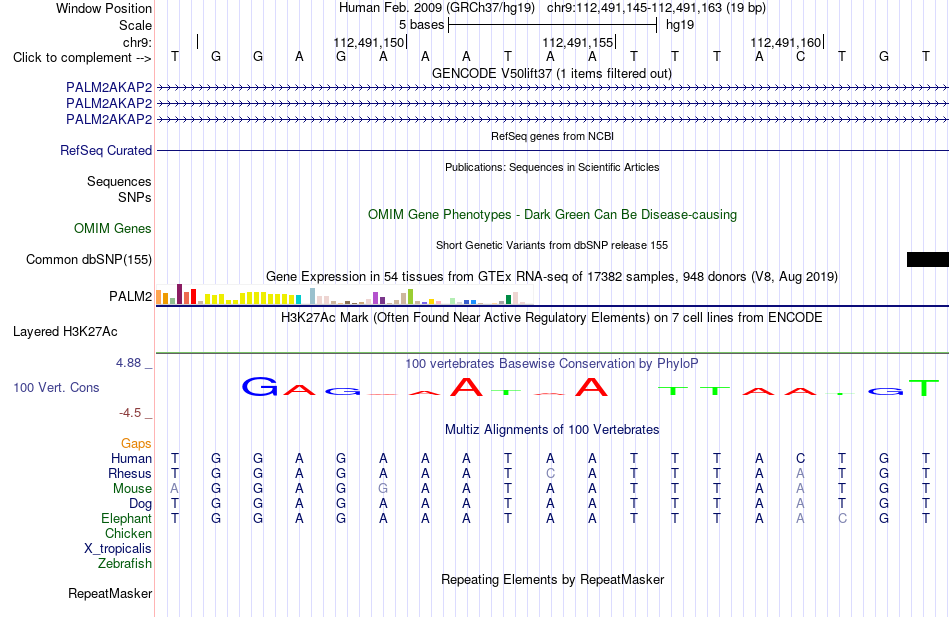
Task: Select the X_tropicalis species row label
Action: click(118, 549)
